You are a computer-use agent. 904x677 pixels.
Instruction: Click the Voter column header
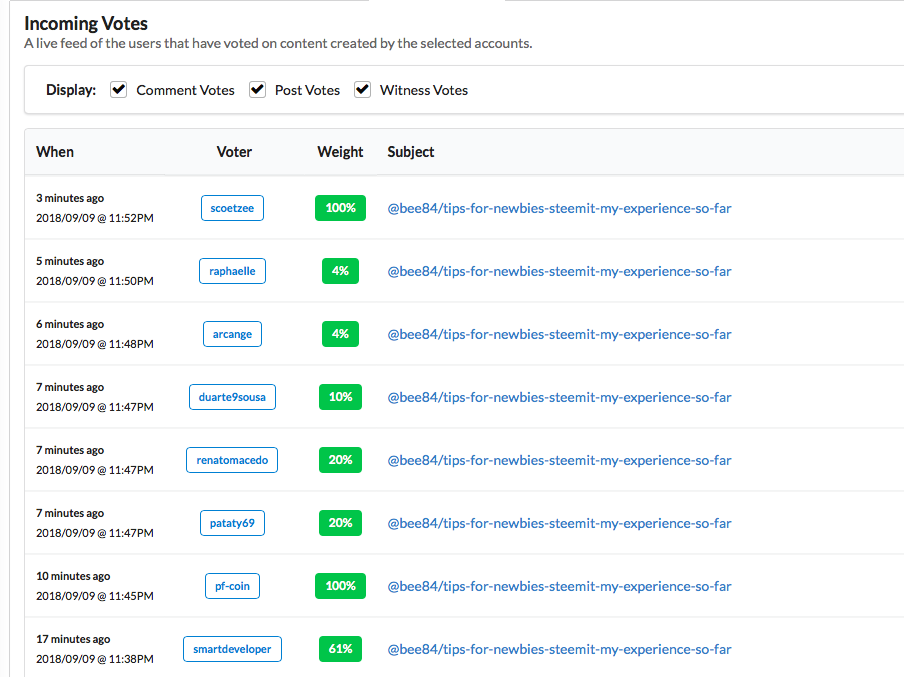pos(234,152)
